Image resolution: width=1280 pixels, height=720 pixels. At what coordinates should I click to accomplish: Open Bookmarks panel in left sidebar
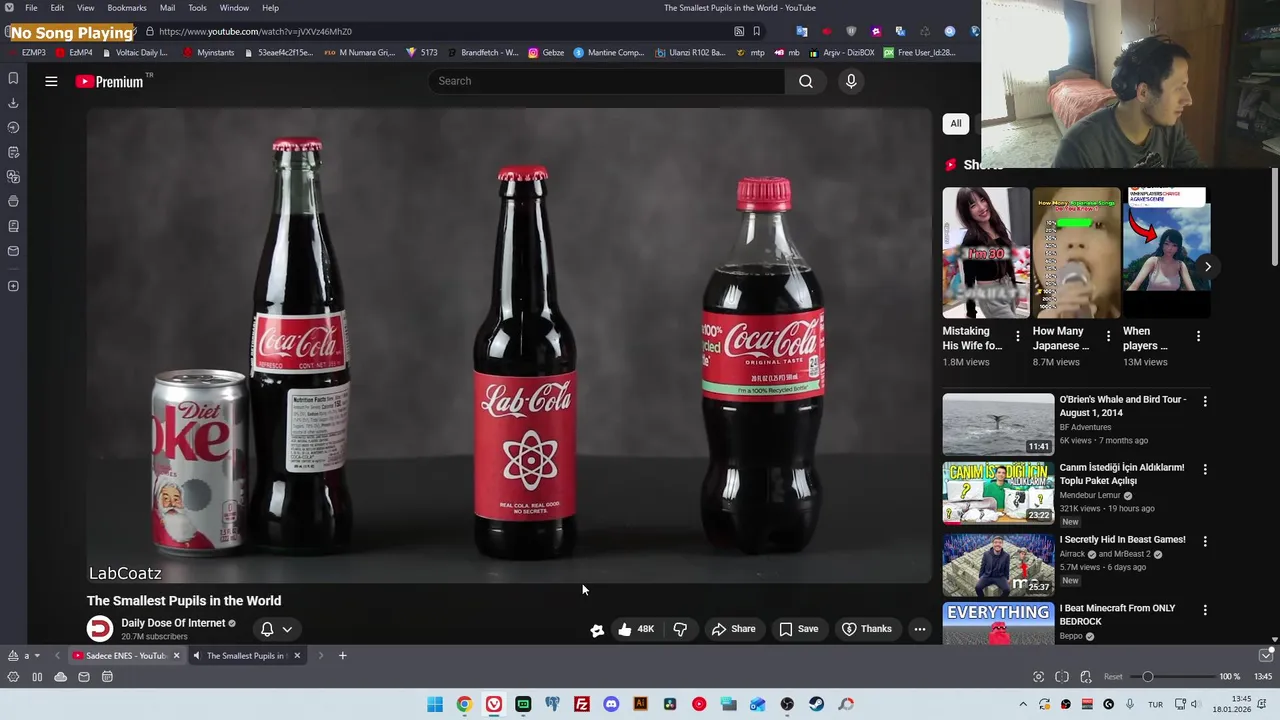(13, 78)
